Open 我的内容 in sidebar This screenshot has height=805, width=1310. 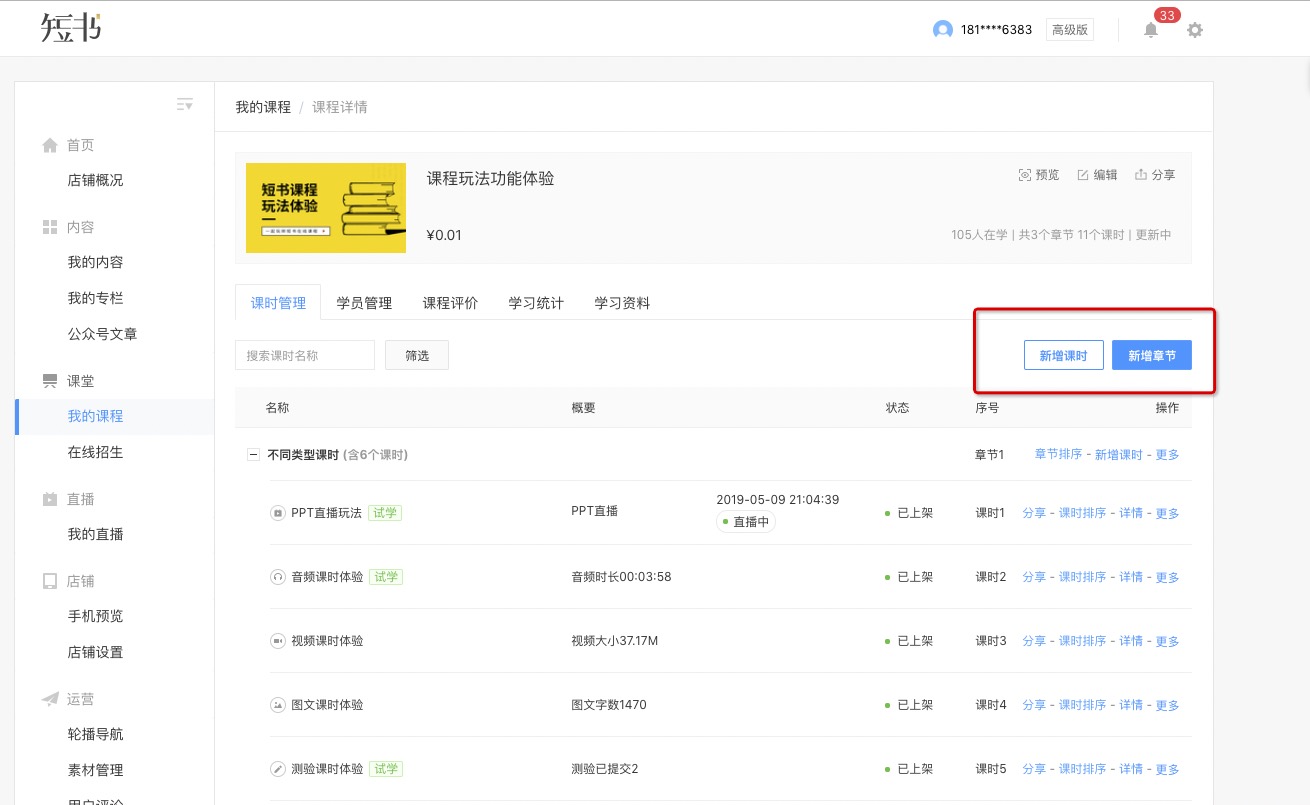95,262
